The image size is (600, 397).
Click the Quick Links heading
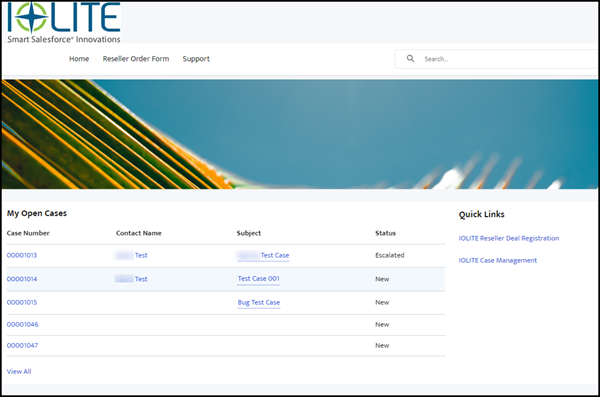[481, 214]
